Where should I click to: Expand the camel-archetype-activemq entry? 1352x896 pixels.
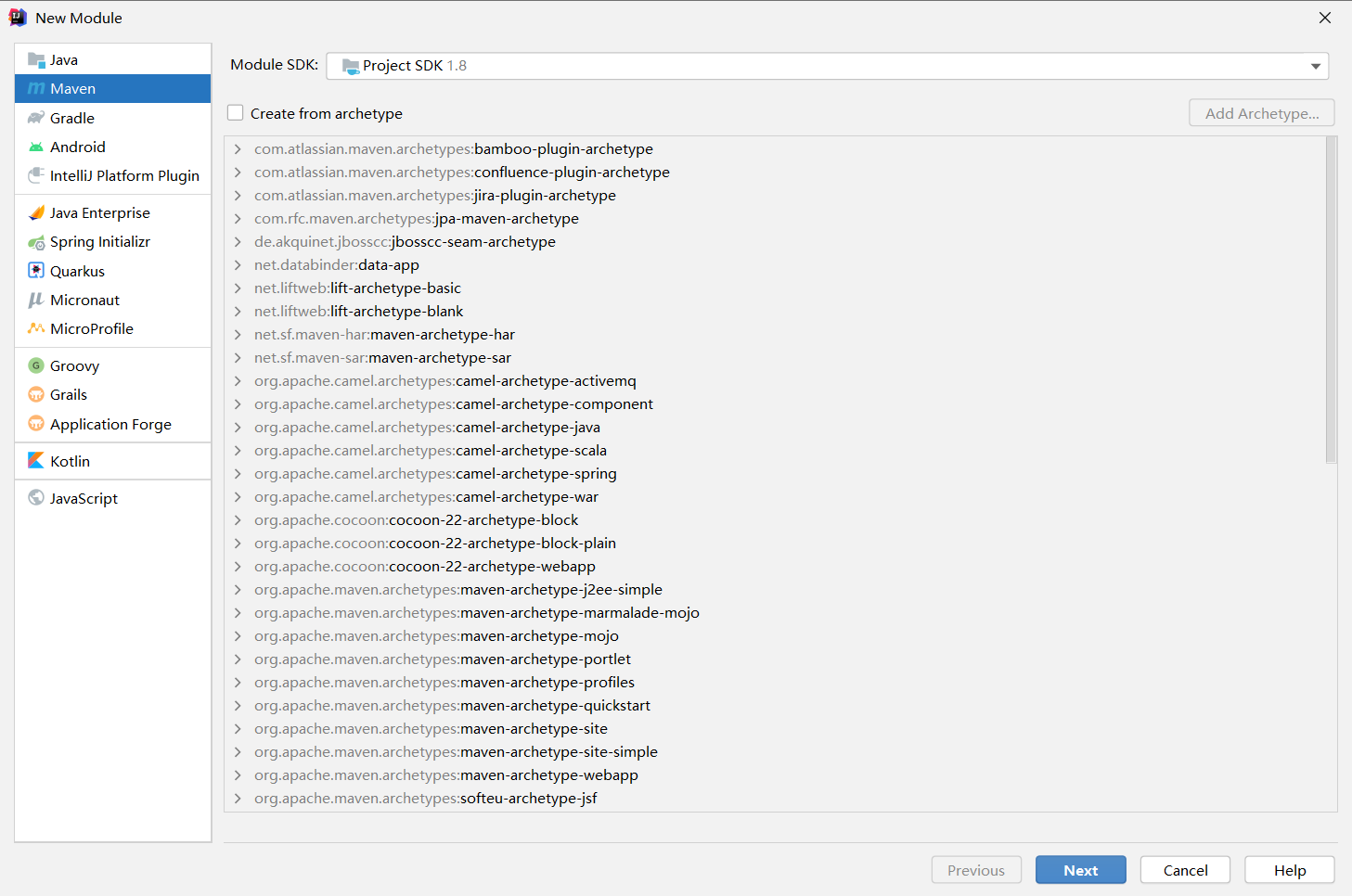238,381
